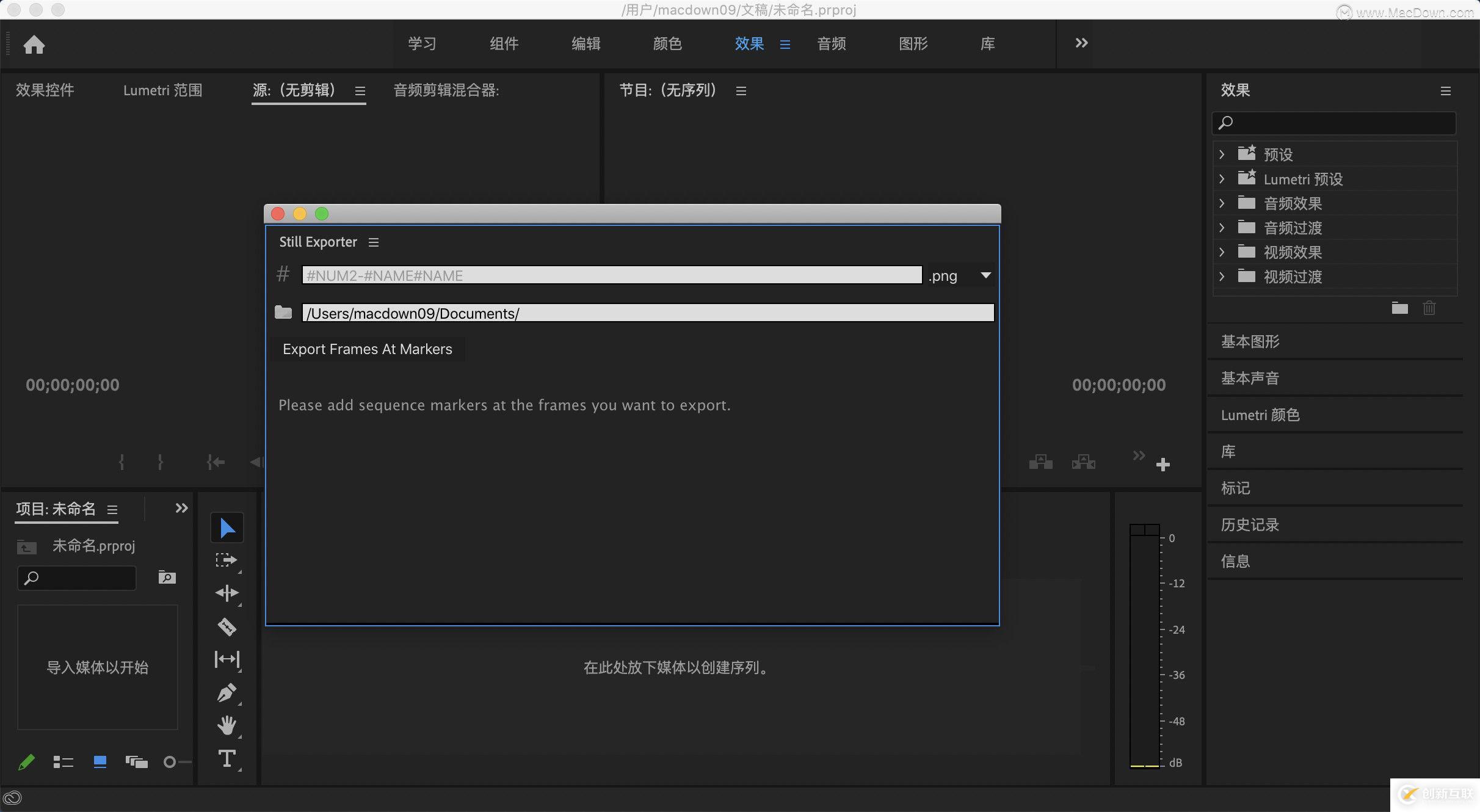The image size is (1480, 812).
Task: Open the Still Exporter panel menu
Action: 374,242
